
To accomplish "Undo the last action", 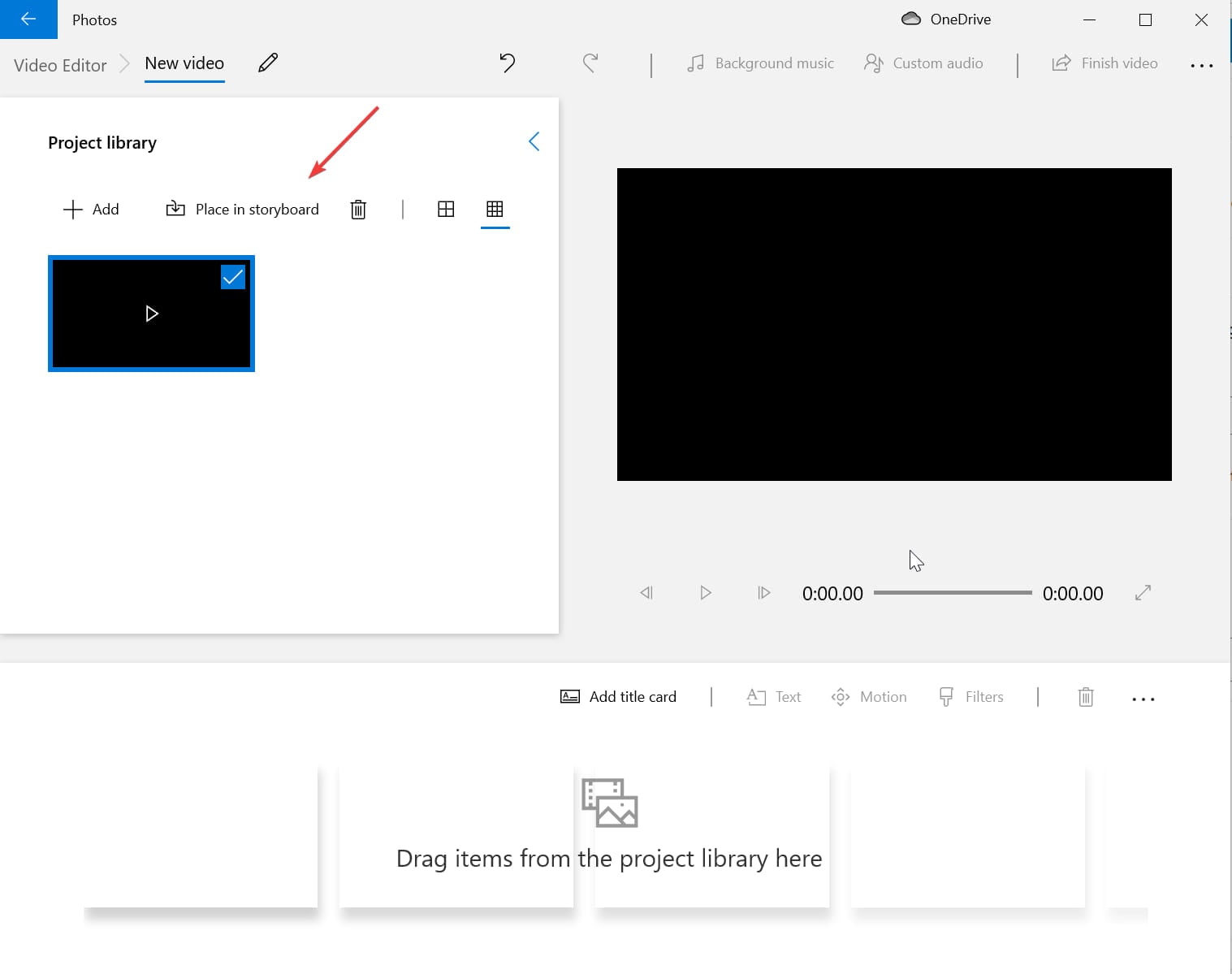I will (508, 63).
